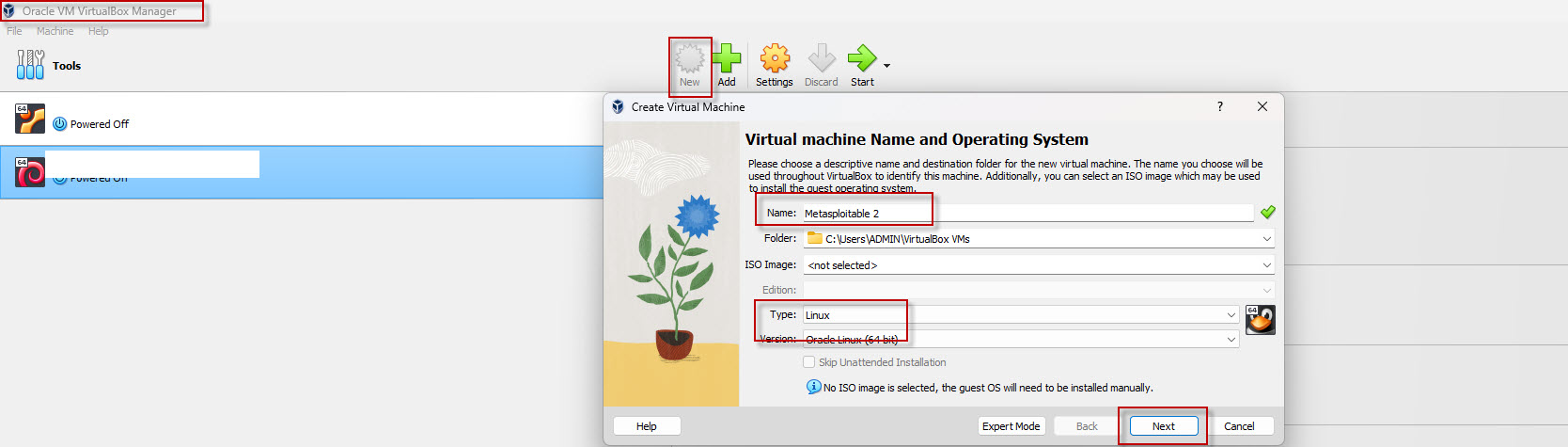Start the machine with the green arrow
The image size is (1568, 447).
862,59
